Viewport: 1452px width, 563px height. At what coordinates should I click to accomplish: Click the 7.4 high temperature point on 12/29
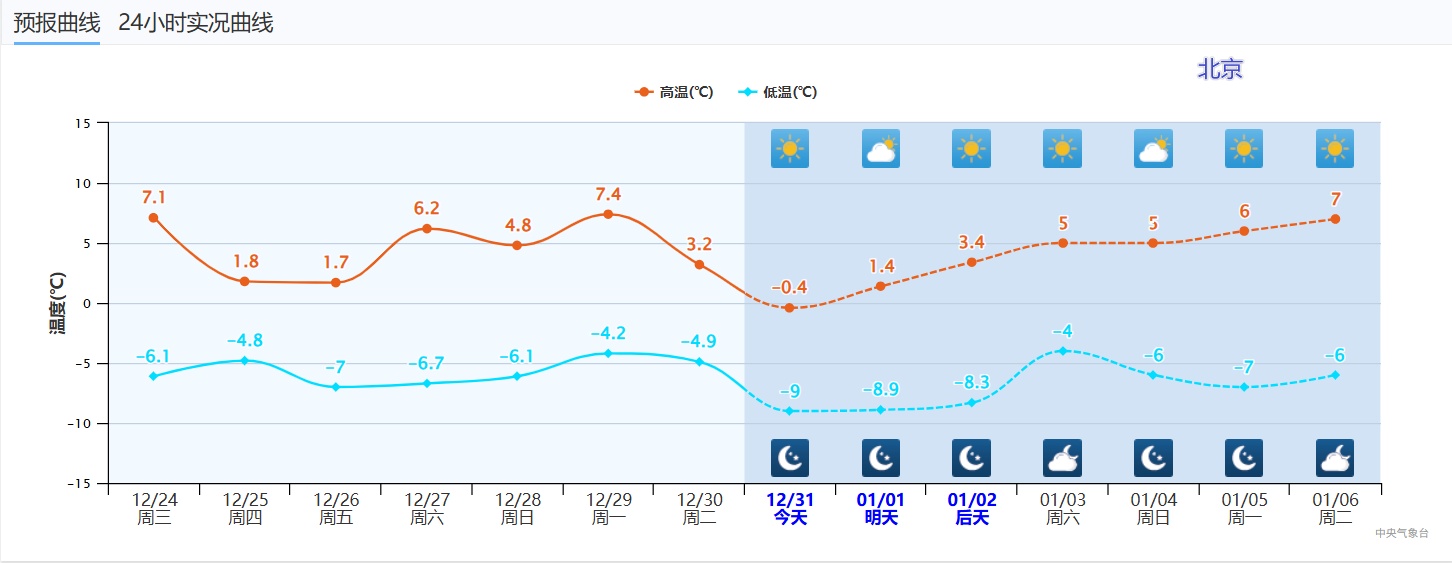click(608, 214)
